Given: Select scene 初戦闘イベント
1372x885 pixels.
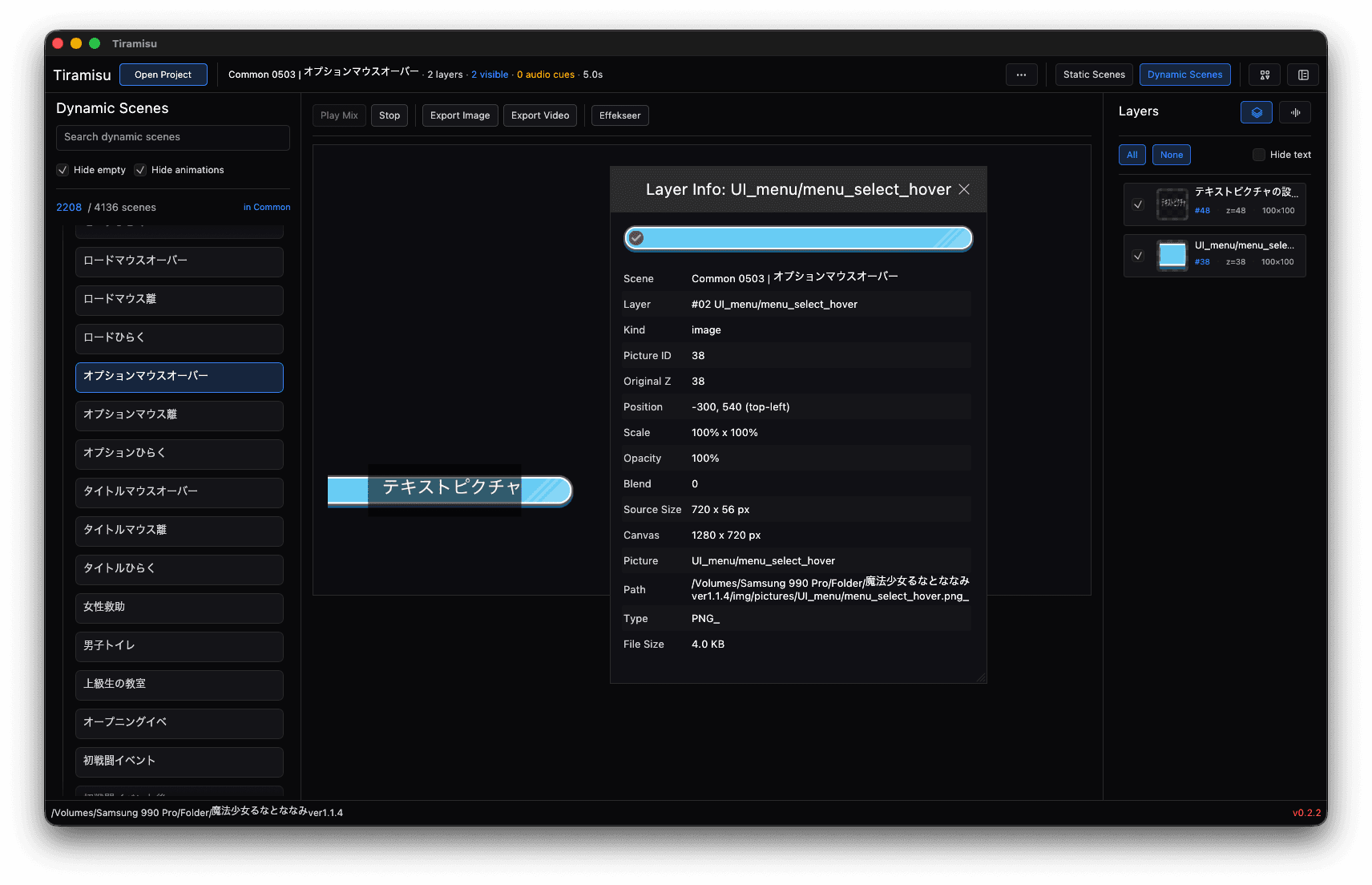Looking at the screenshot, I should (180, 762).
